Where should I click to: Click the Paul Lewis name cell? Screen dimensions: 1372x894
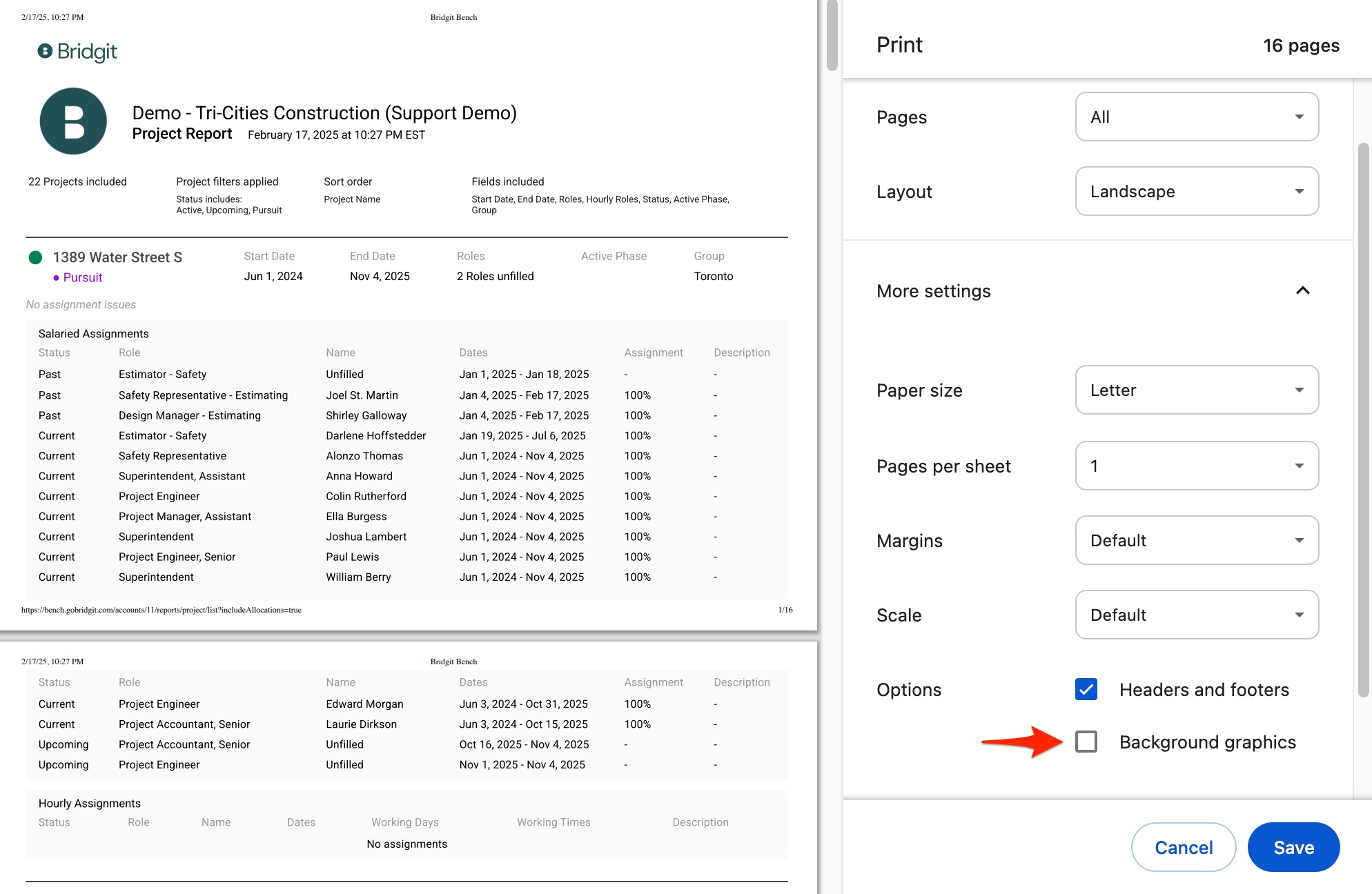[x=352, y=557]
